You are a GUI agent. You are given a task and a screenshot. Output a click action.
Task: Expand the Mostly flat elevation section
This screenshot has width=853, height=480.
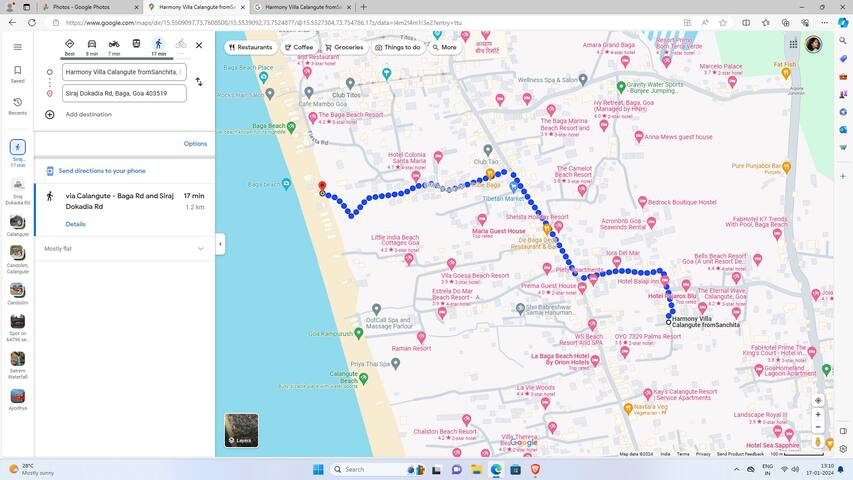click(x=200, y=248)
